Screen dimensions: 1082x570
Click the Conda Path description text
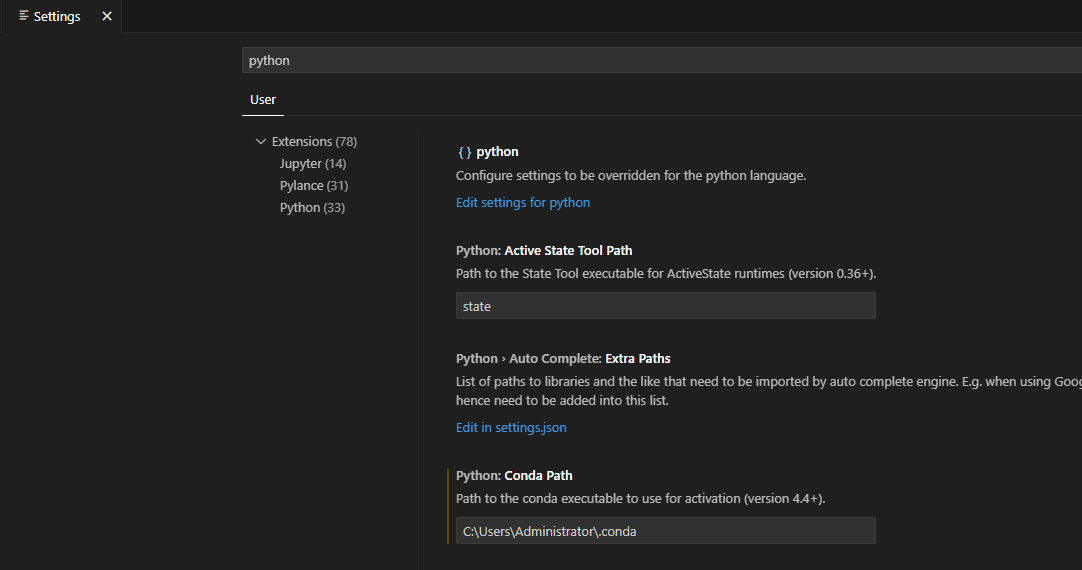tap(640, 499)
